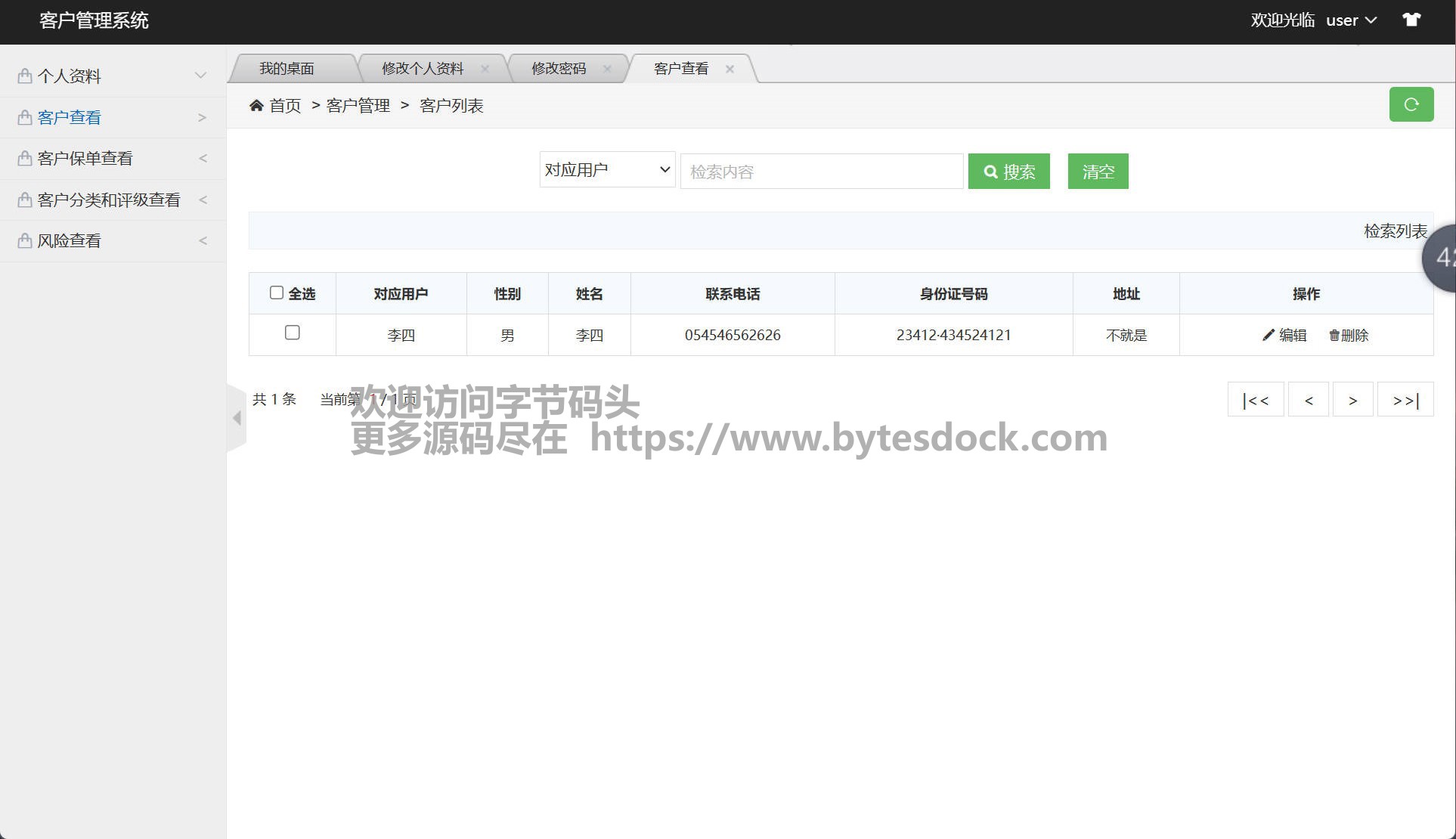Click the home icon in breadcrumb
1456x839 pixels.
click(256, 105)
